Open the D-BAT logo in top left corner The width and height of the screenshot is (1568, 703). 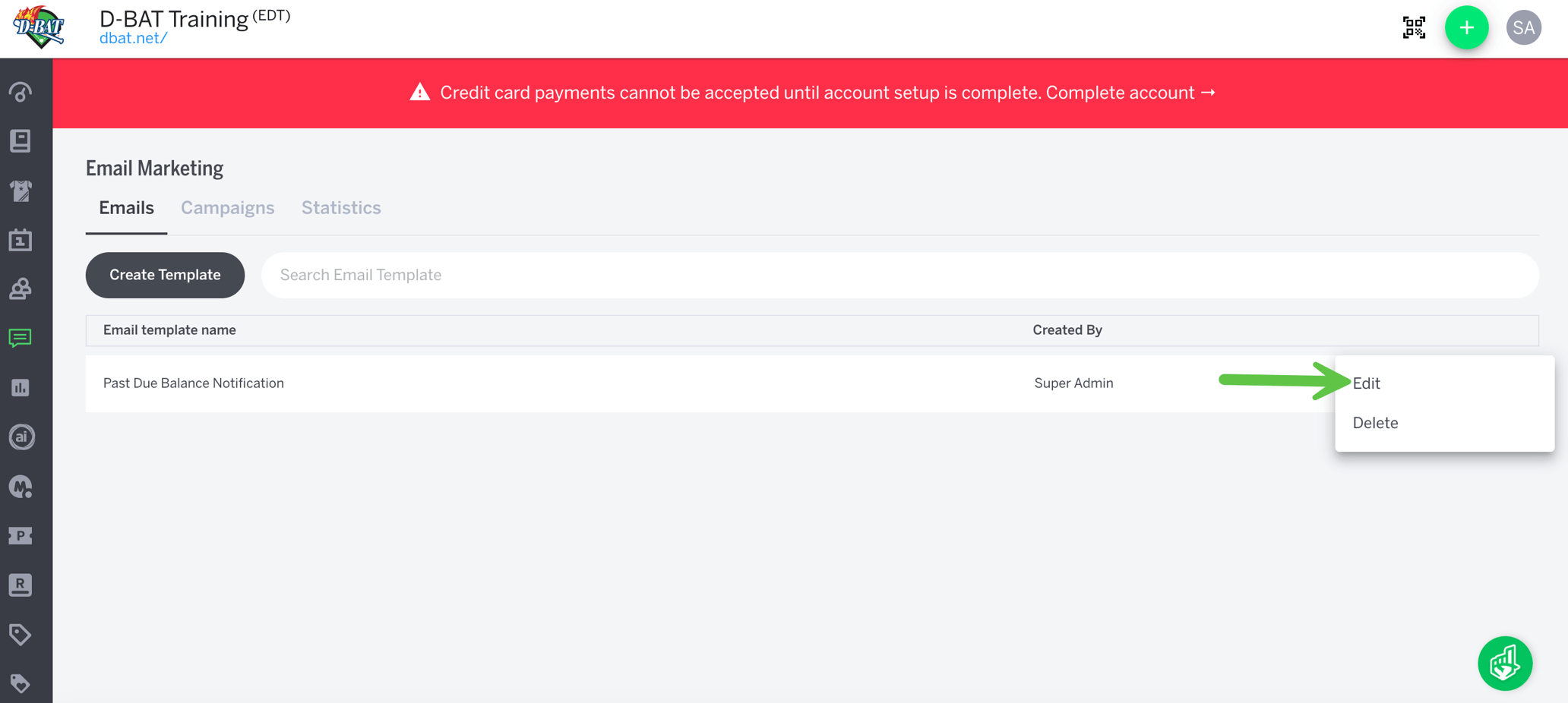(x=40, y=27)
